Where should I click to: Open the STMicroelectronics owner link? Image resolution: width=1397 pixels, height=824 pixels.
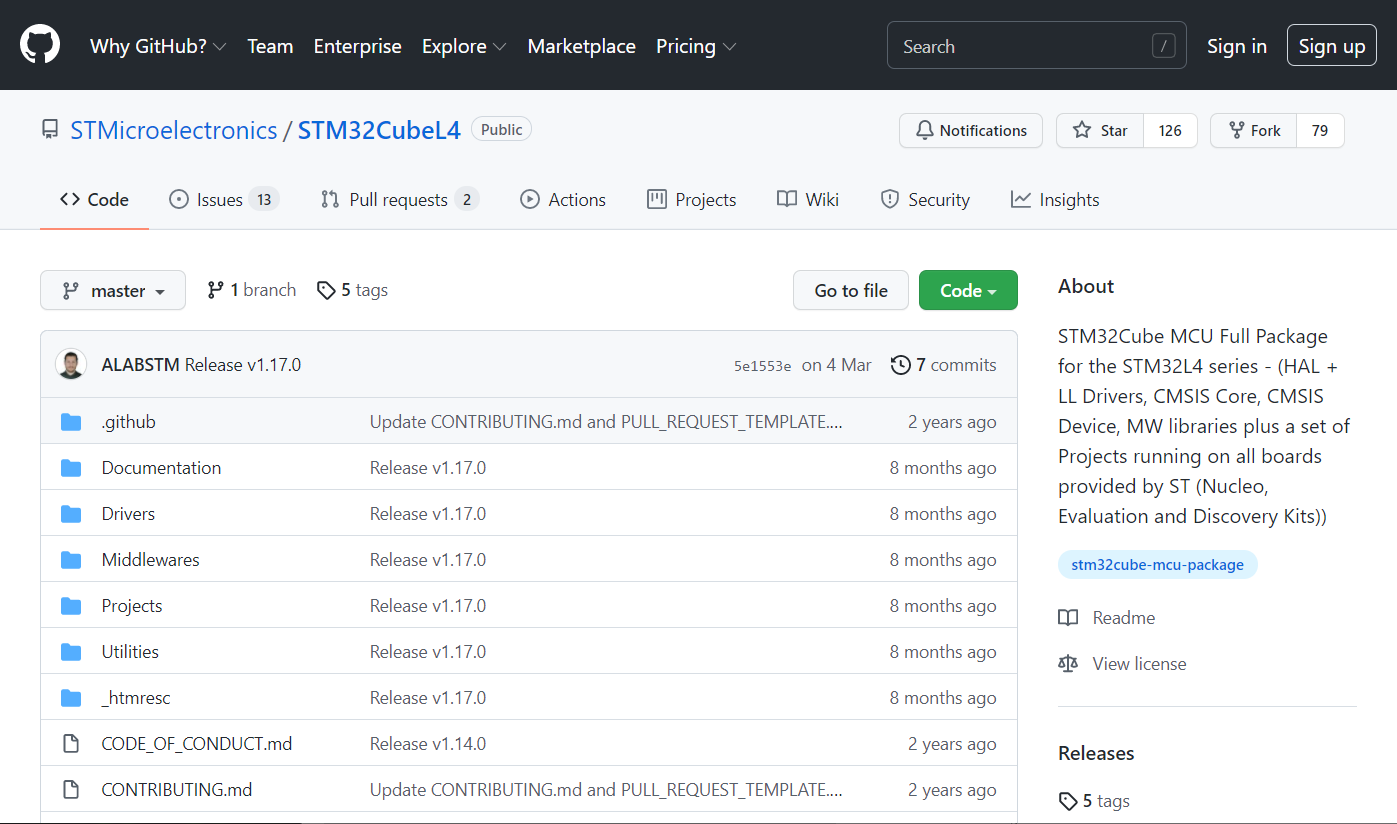[x=174, y=130]
